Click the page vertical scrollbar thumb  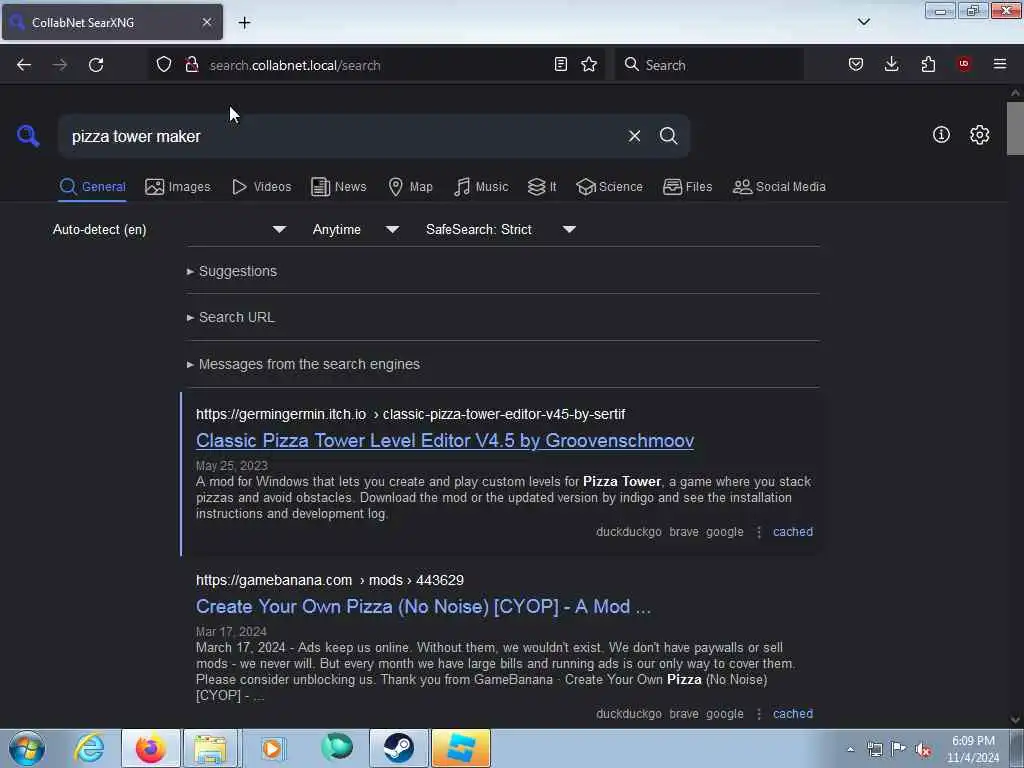point(1015,128)
